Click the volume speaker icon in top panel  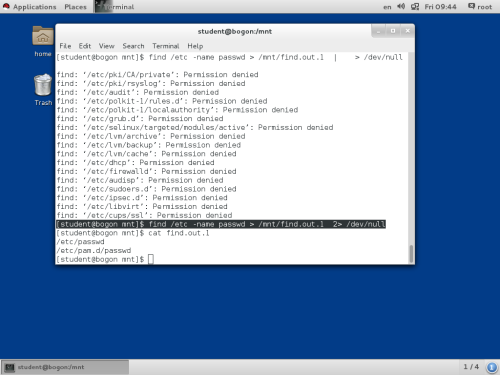tap(401, 6)
